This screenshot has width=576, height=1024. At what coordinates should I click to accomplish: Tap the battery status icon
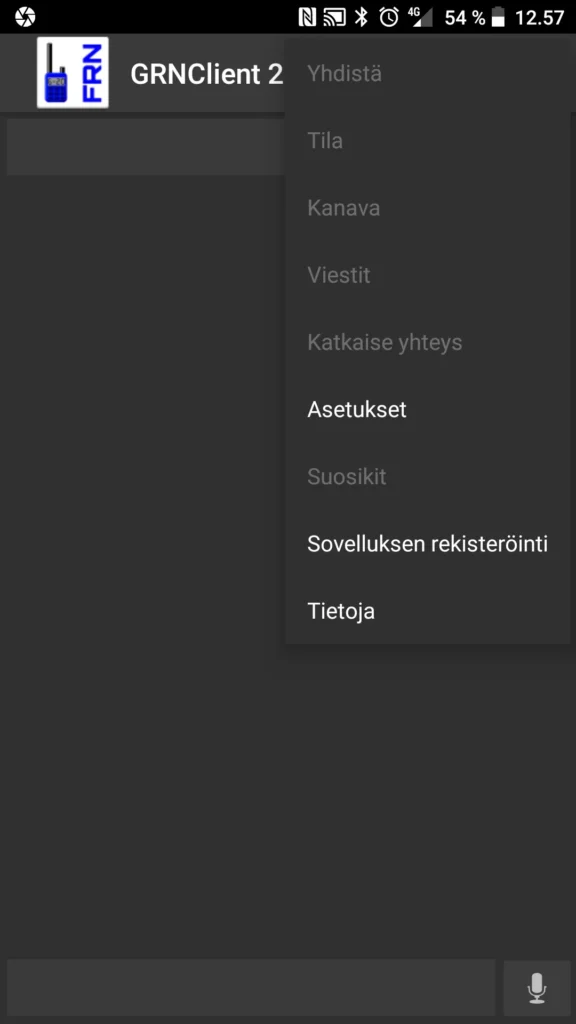(x=498, y=17)
